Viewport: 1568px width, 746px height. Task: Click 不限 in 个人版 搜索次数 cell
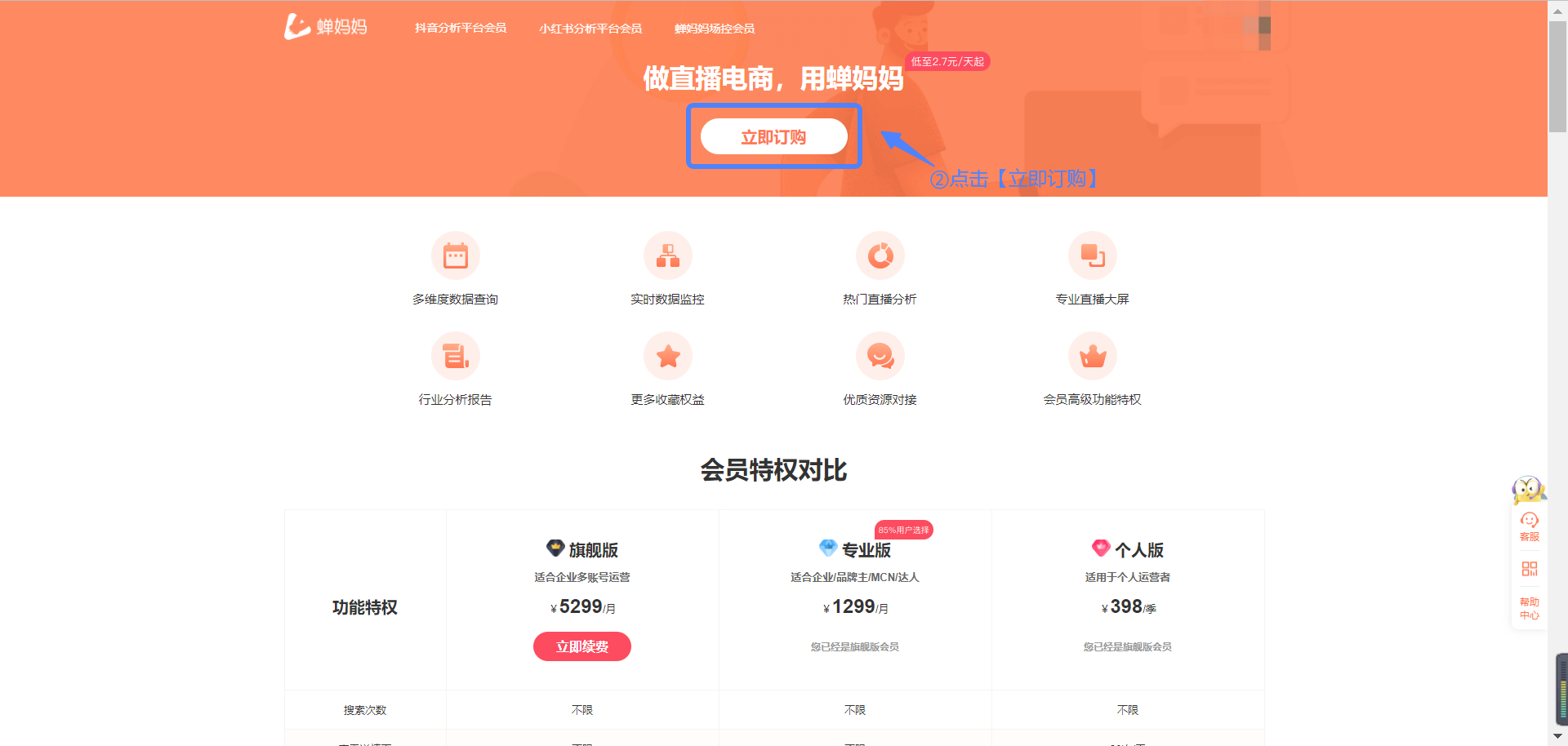(x=1128, y=710)
